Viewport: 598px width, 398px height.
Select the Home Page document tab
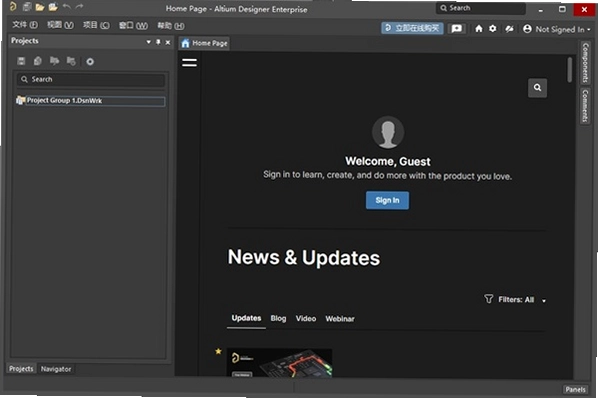[204, 43]
